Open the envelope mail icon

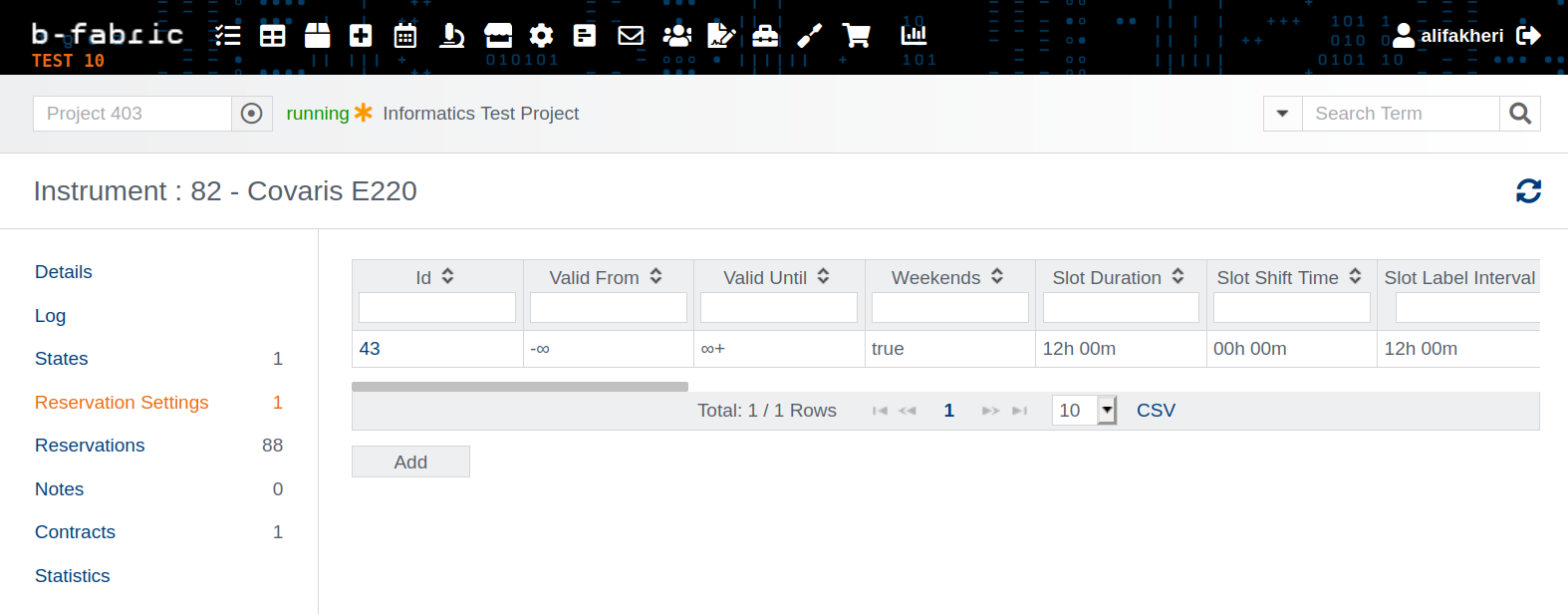(x=631, y=36)
